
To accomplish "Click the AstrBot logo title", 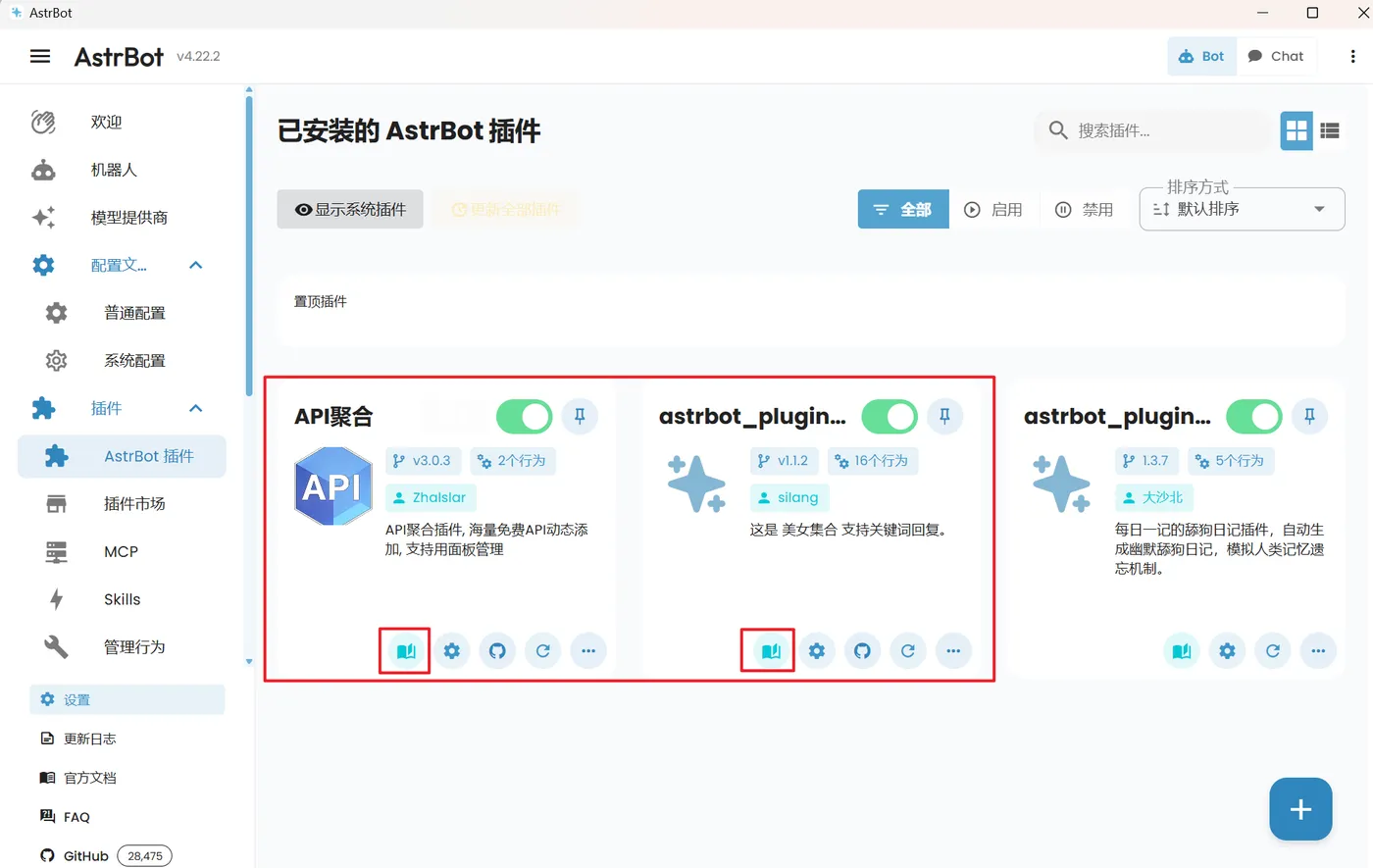I will 119,57.
